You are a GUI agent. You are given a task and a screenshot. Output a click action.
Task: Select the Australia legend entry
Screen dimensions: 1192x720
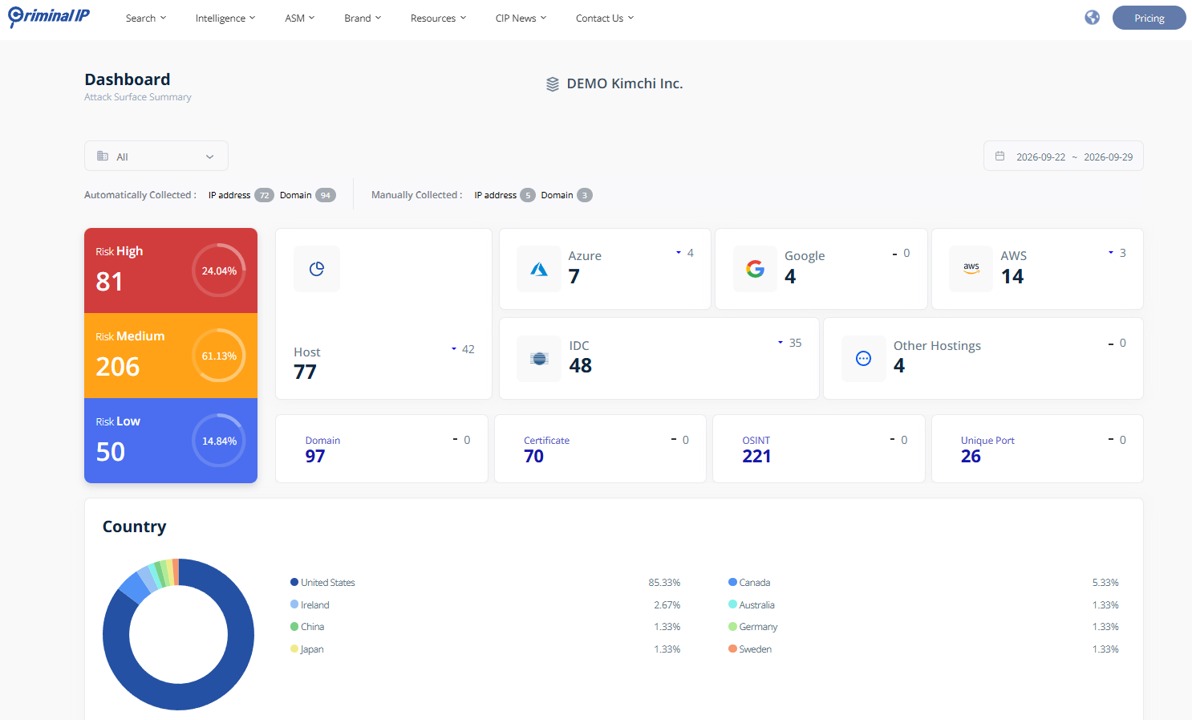[751, 605]
